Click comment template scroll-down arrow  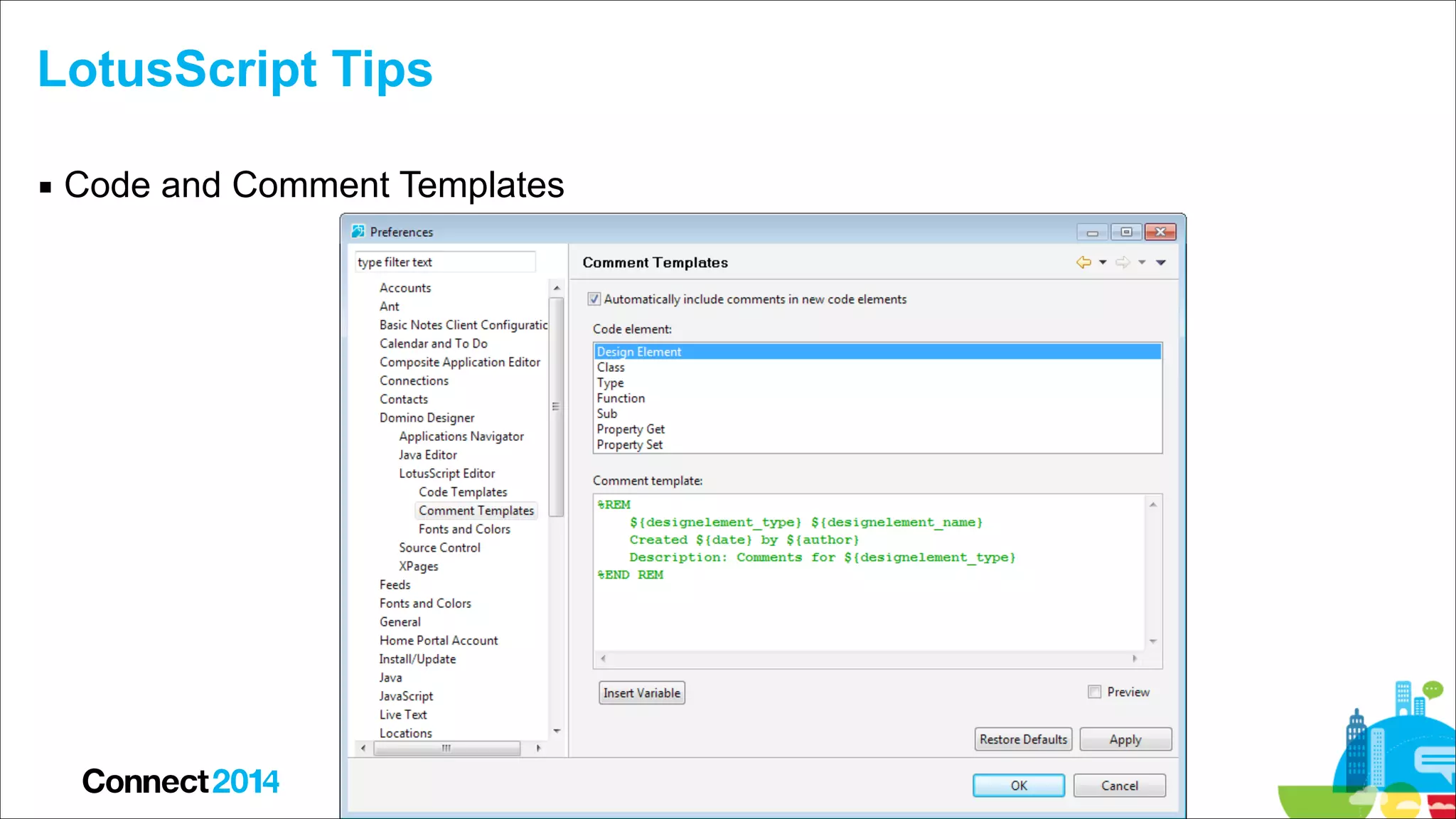tap(1153, 641)
